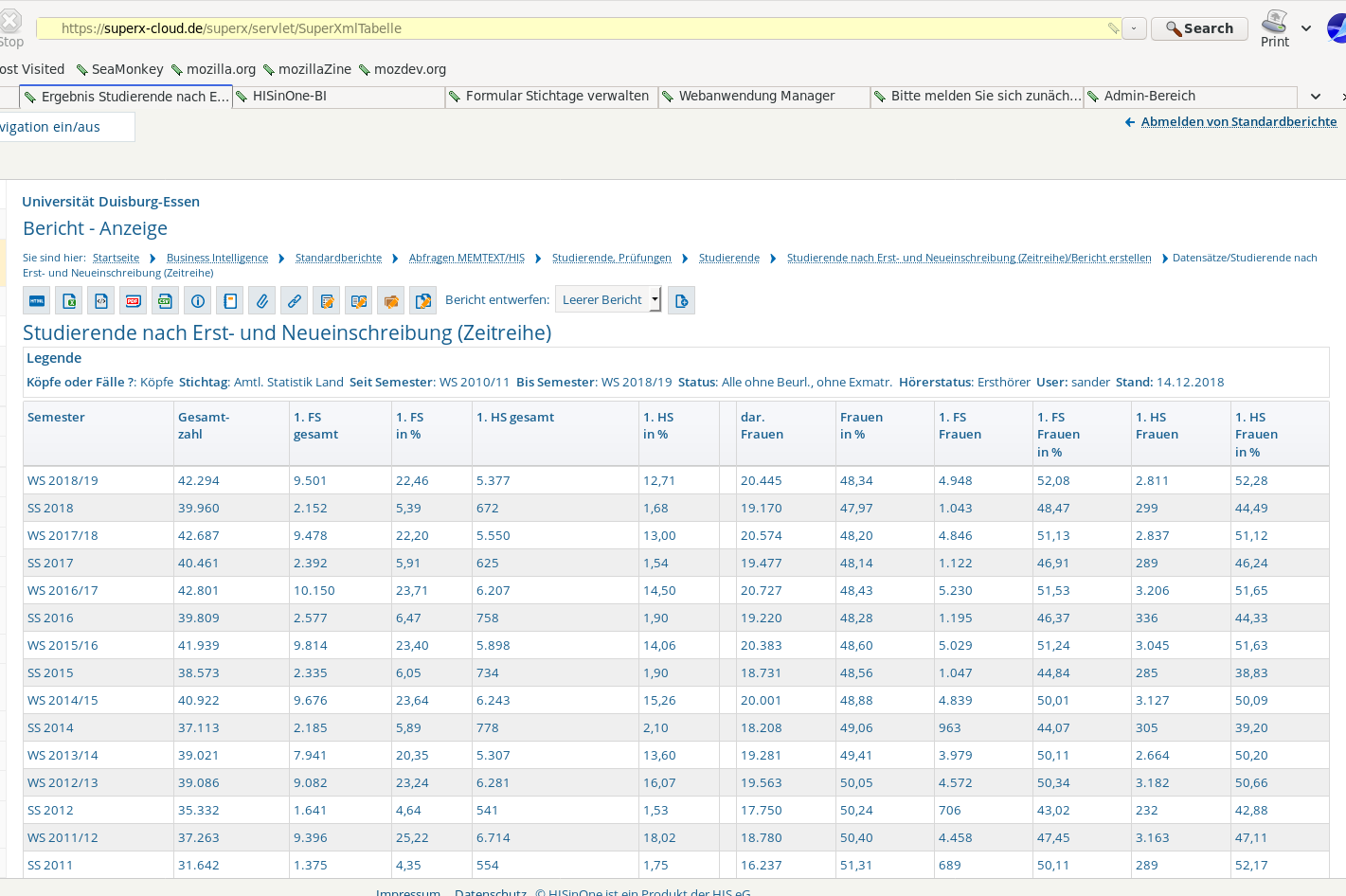Open the report info icon

[198, 301]
